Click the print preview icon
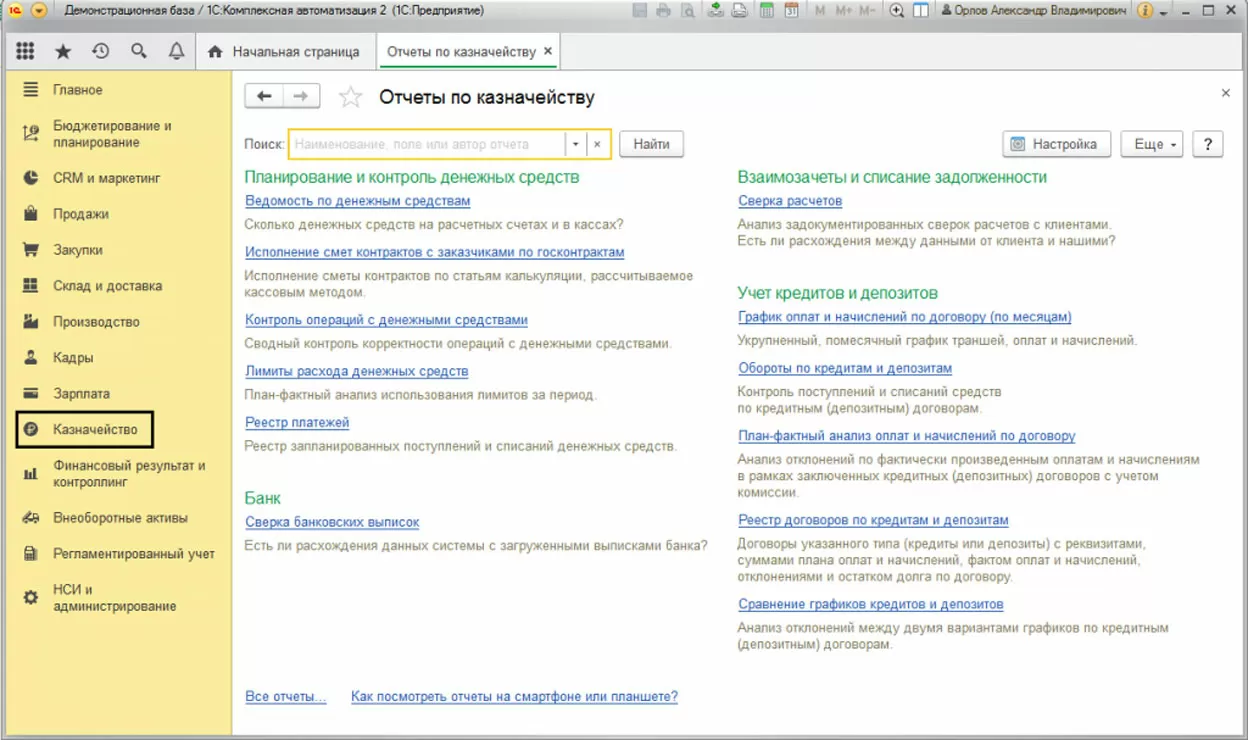 (x=688, y=11)
